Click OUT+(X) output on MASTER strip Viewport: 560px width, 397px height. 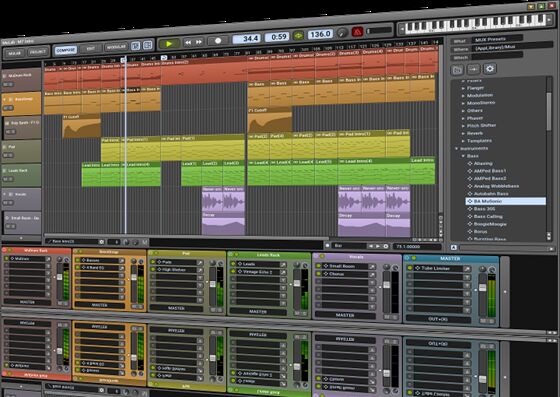pos(438,319)
